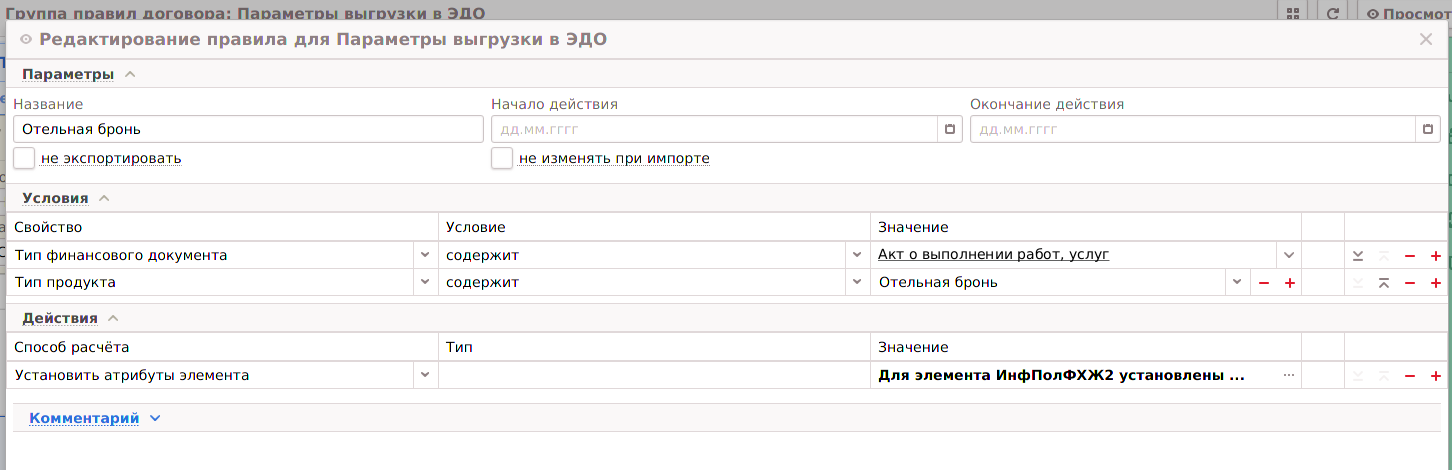Open condition dropdown in Тип продукта row

(857, 283)
